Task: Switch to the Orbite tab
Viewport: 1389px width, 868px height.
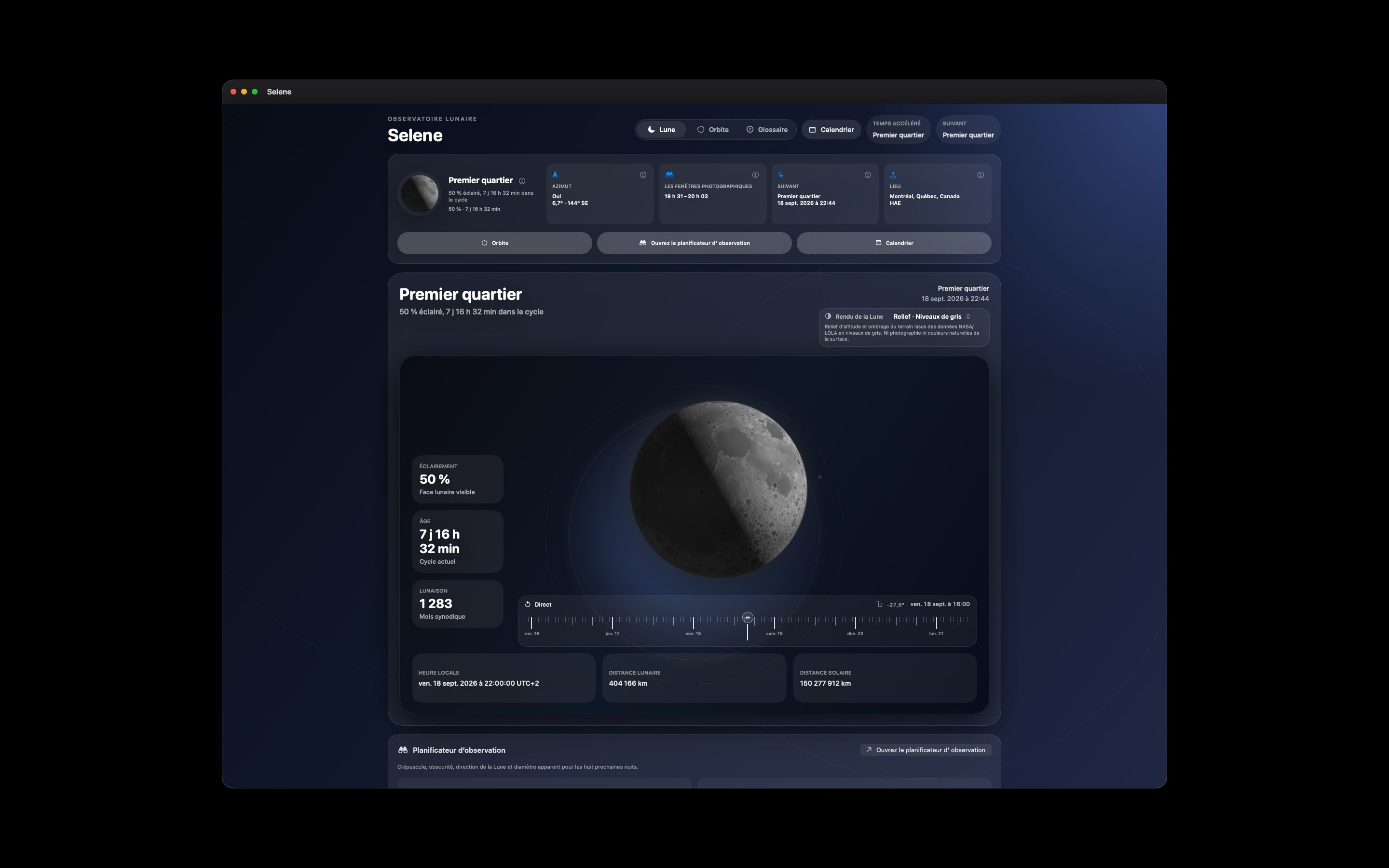Action: pyautogui.click(x=713, y=130)
